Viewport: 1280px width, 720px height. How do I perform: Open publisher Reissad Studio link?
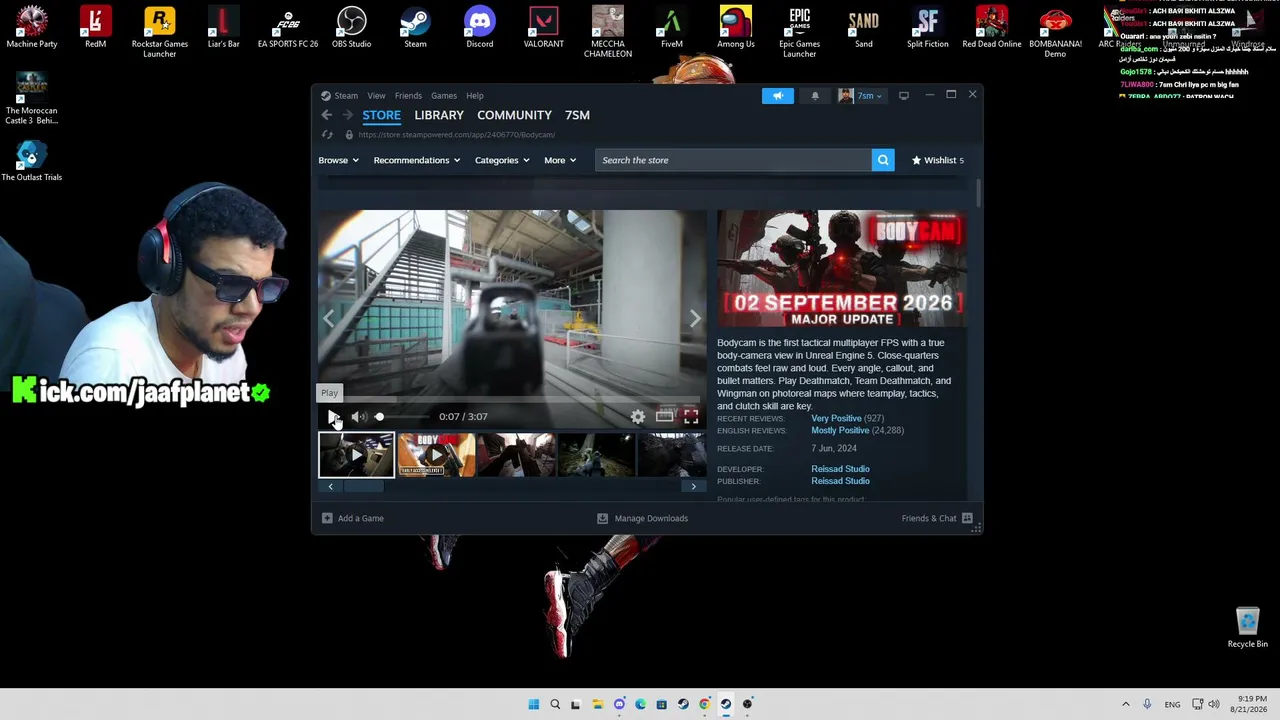point(840,481)
